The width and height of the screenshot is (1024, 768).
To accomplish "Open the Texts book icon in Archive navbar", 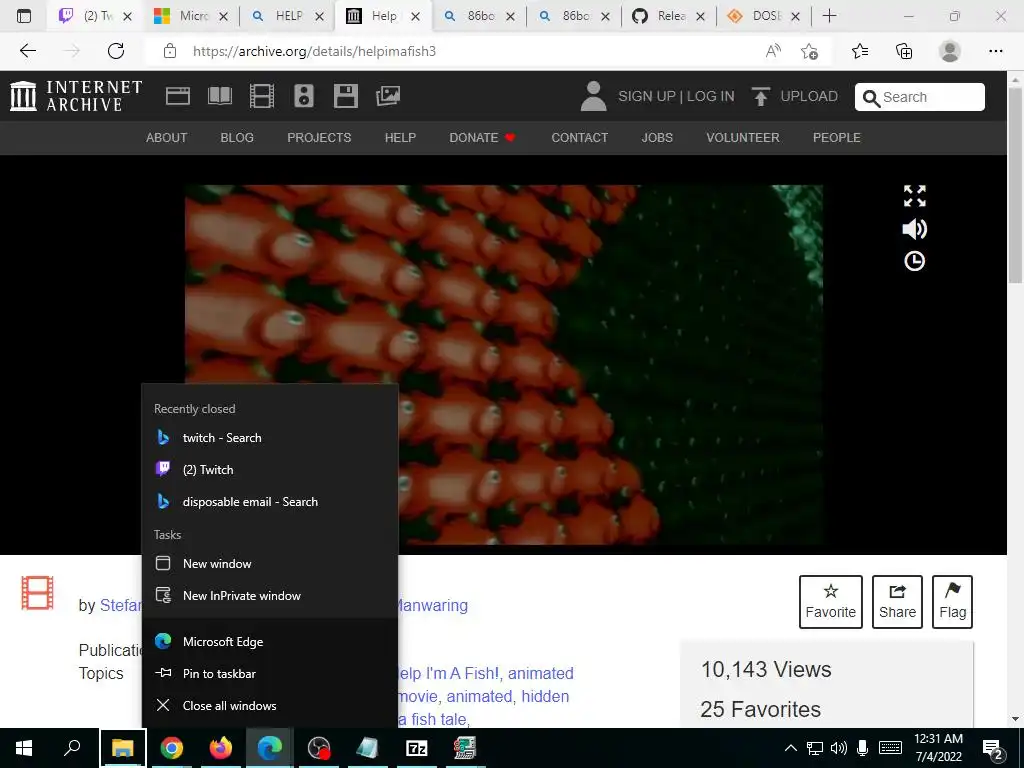I will click(219, 96).
